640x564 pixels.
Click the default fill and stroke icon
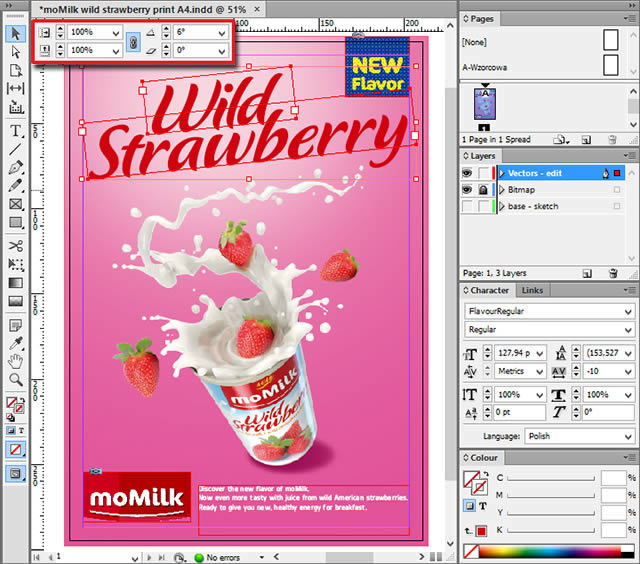click(x=10, y=417)
